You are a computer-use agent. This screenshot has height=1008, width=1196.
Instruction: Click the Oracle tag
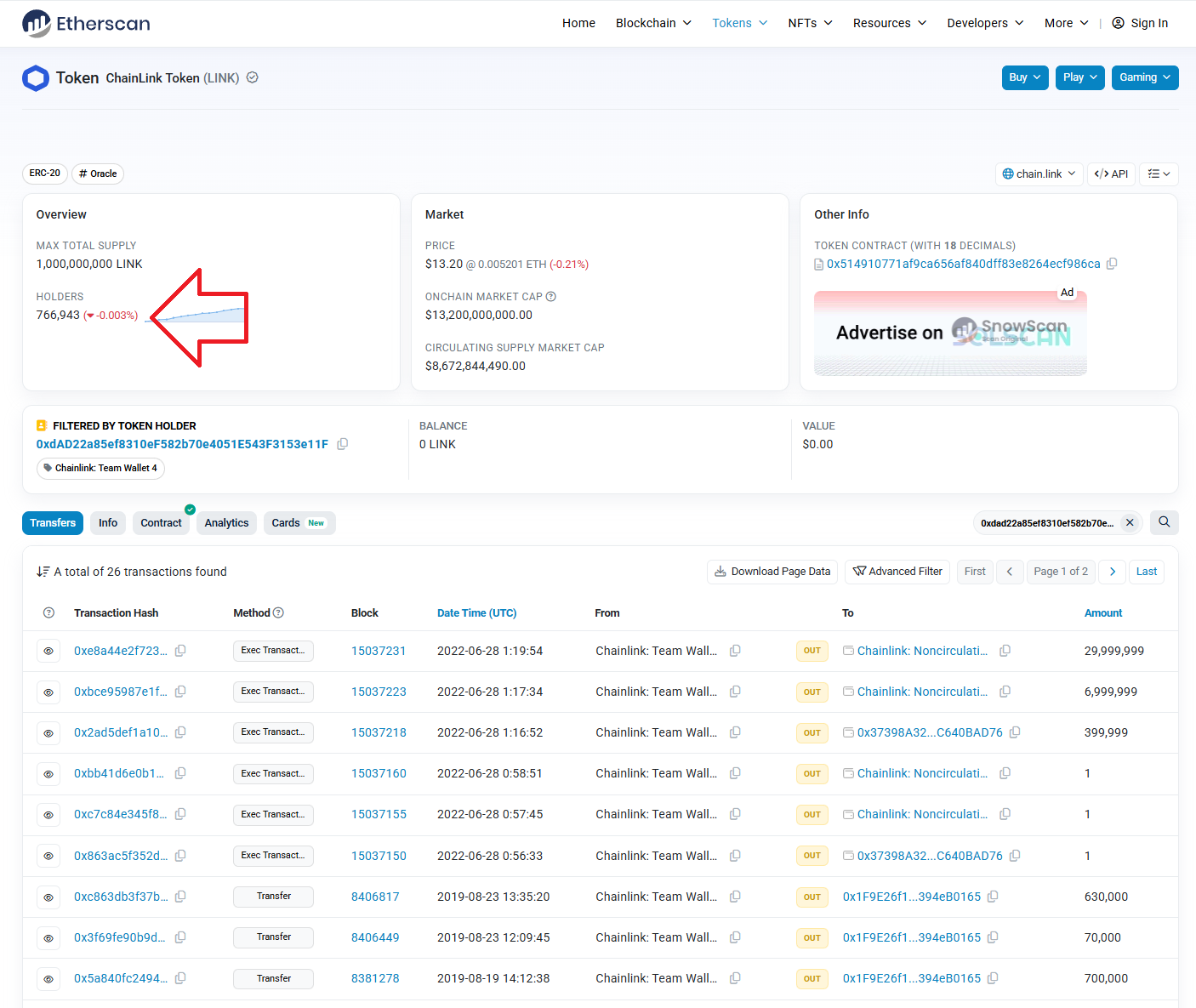coord(98,174)
